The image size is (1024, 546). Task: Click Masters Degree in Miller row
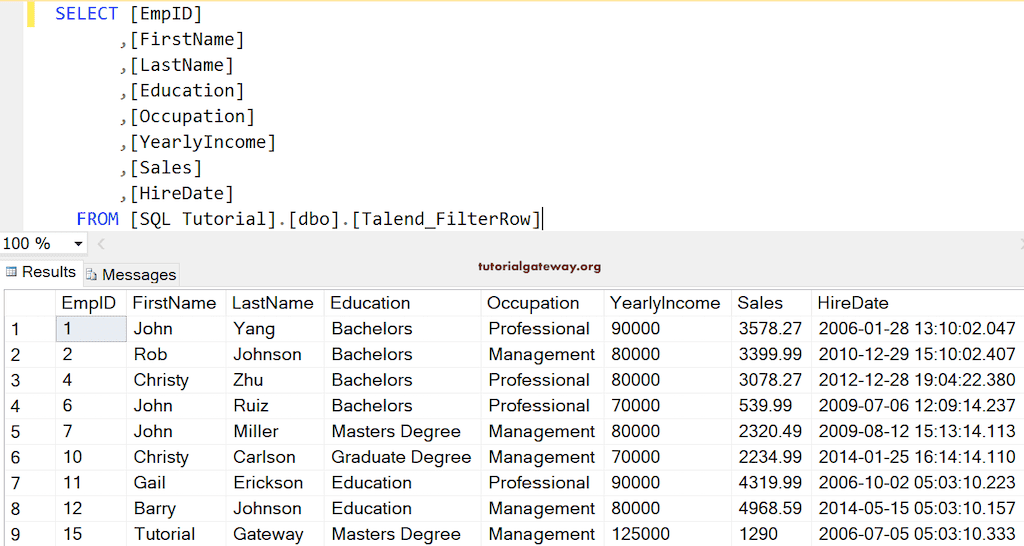[403, 432]
